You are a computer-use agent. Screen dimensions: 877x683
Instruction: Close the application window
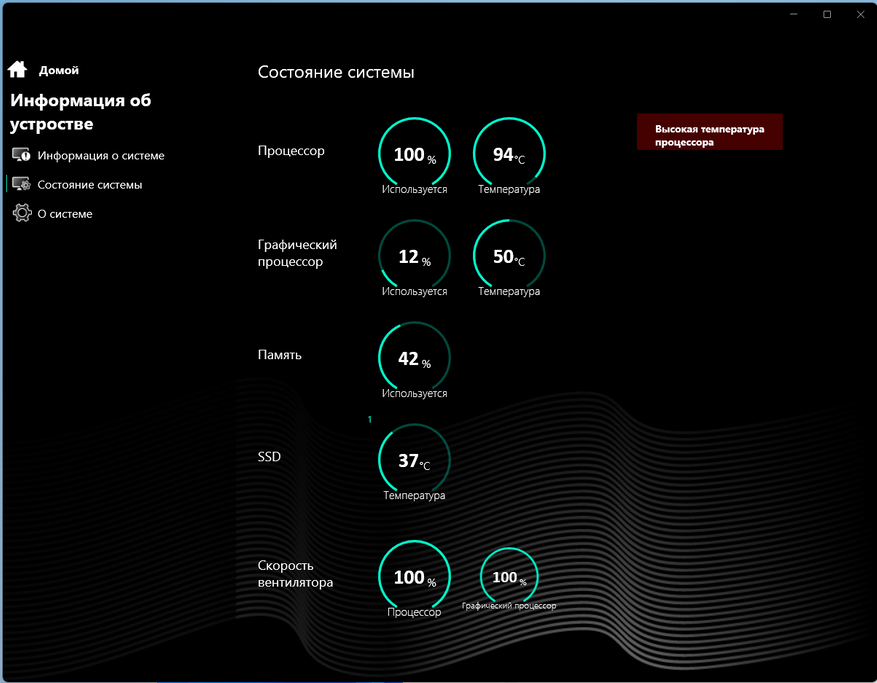click(861, 14)
